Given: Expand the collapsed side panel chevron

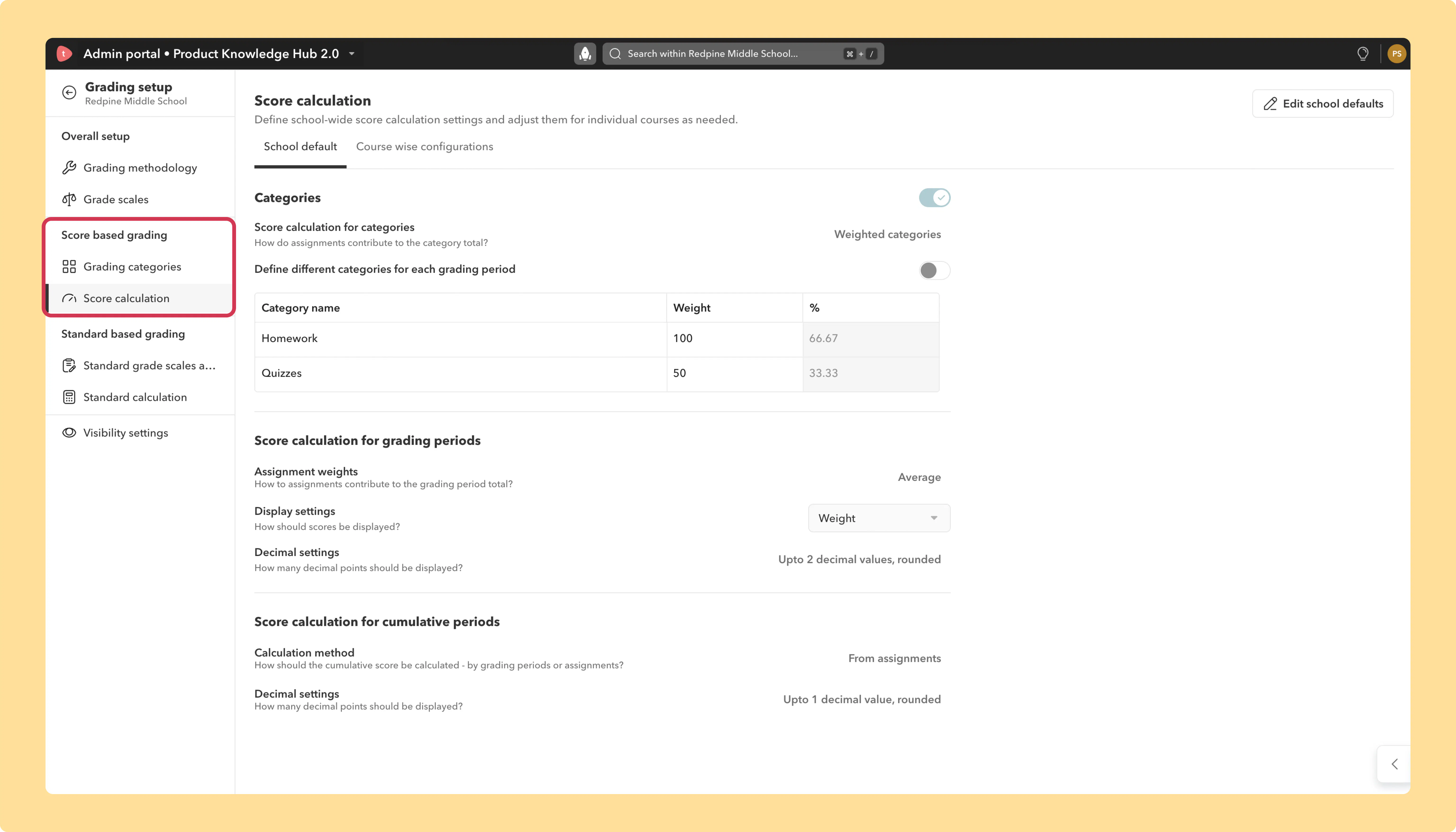Looking at the screenshot, I should (1394, 764).
